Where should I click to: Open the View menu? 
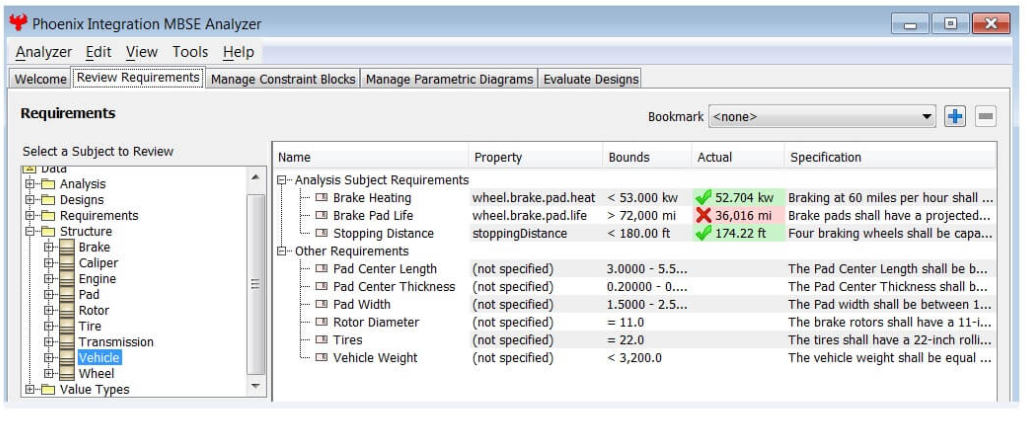[142, 52]
